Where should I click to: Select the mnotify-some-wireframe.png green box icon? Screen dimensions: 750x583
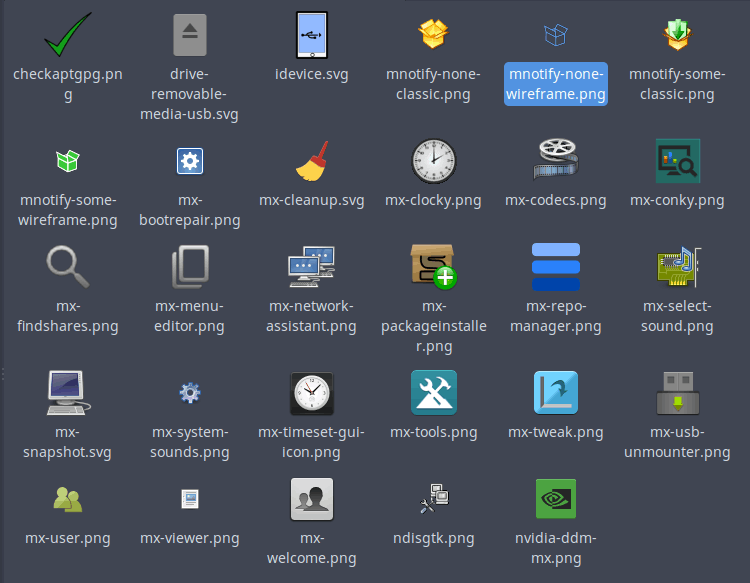pos(67,161)
